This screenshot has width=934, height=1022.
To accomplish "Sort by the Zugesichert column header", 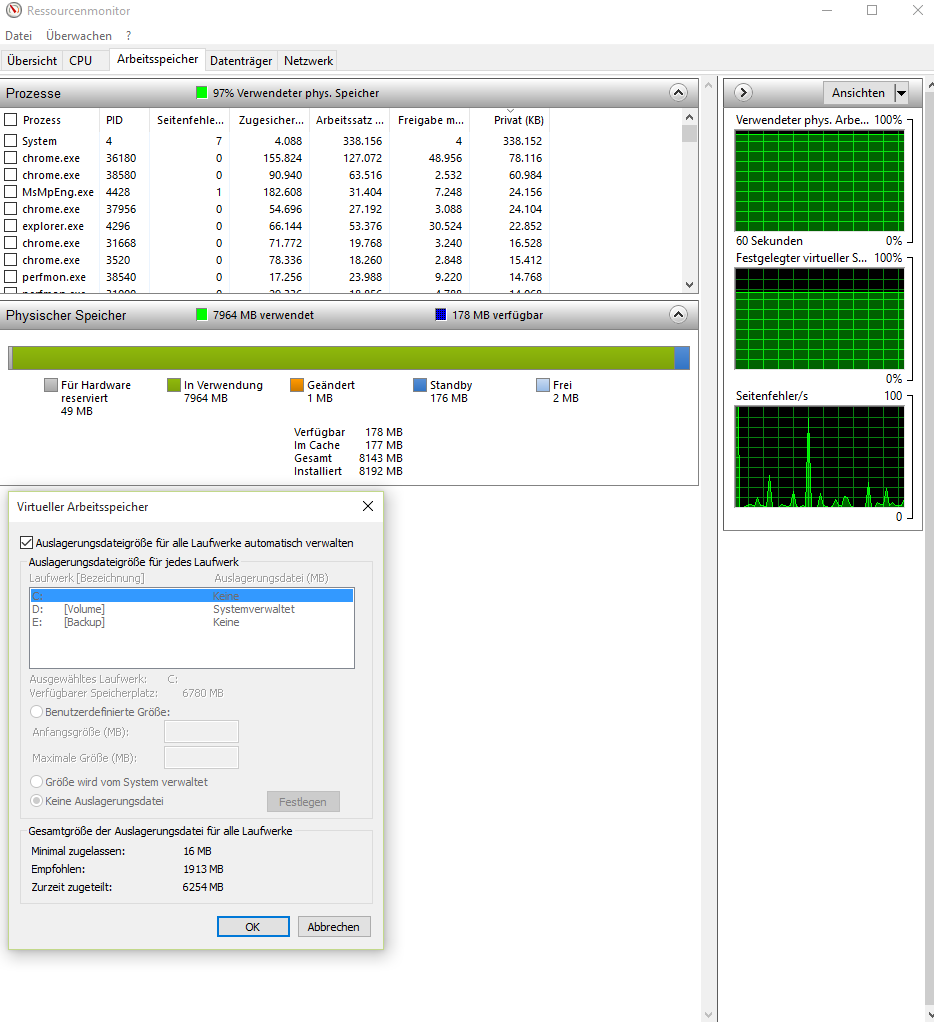I will [x=270, y=120].
